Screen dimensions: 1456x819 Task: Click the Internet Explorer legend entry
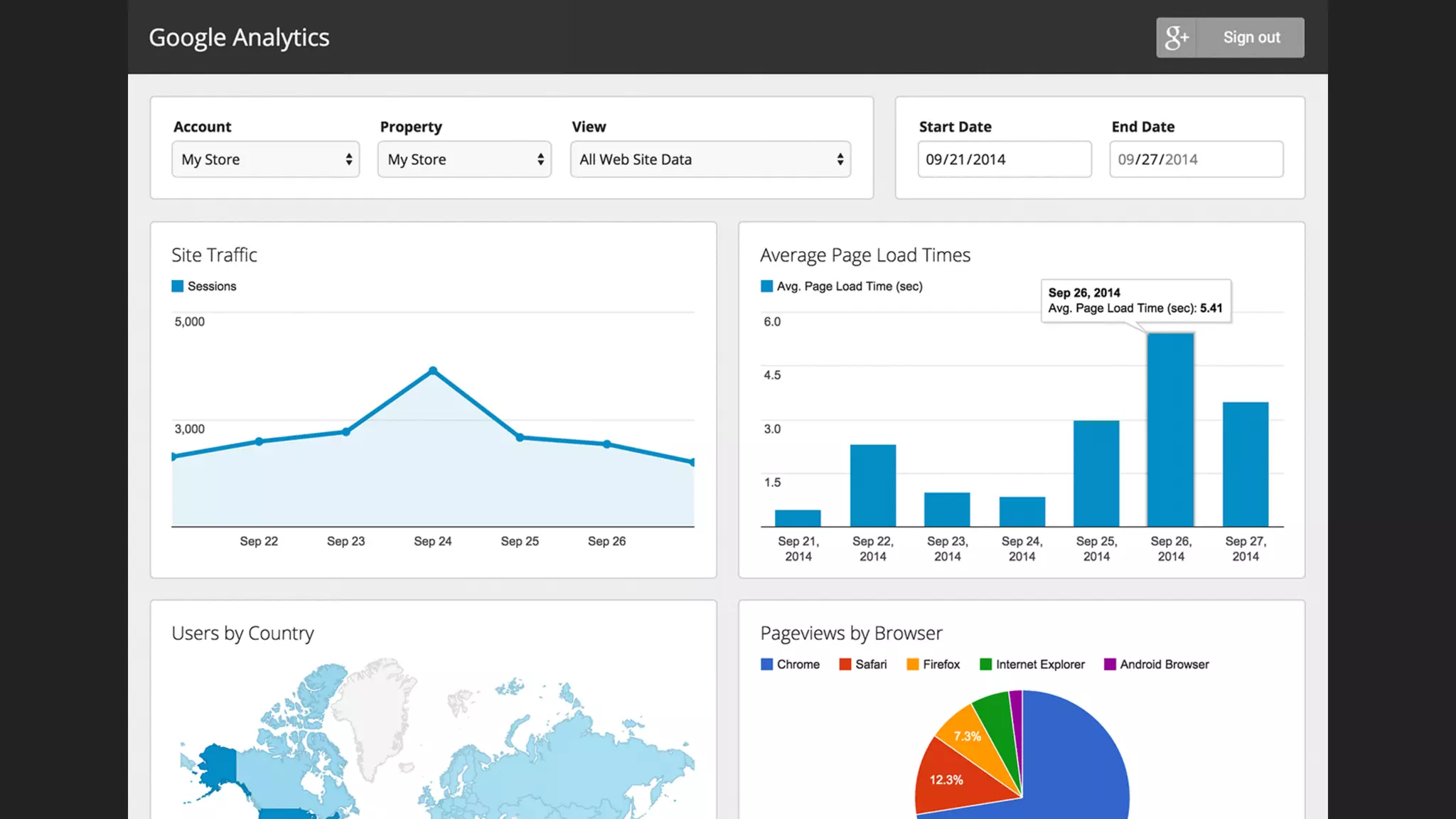click(1032, 665)
